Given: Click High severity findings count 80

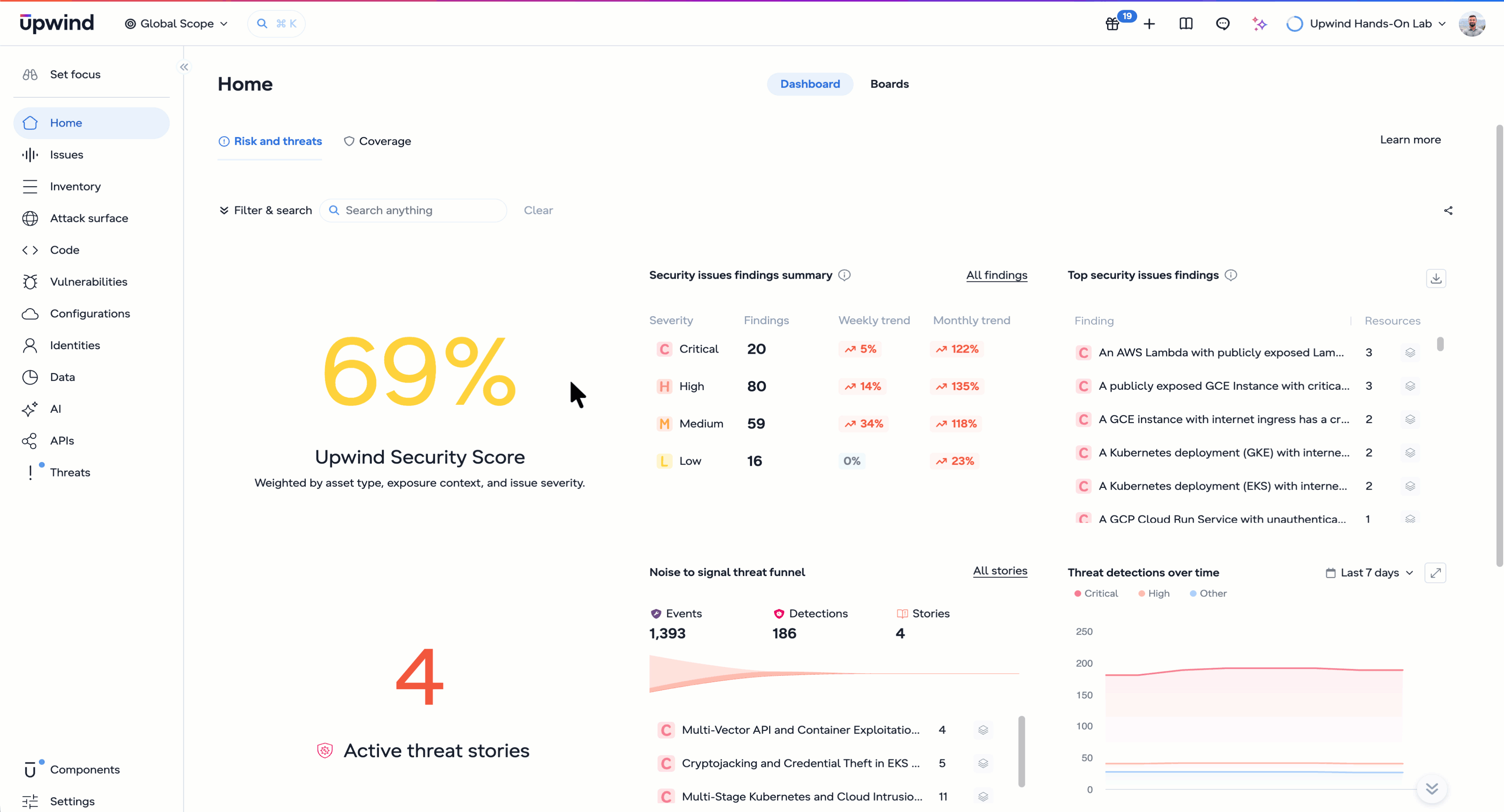Looking at the screenshot, I should coord(757,386).
